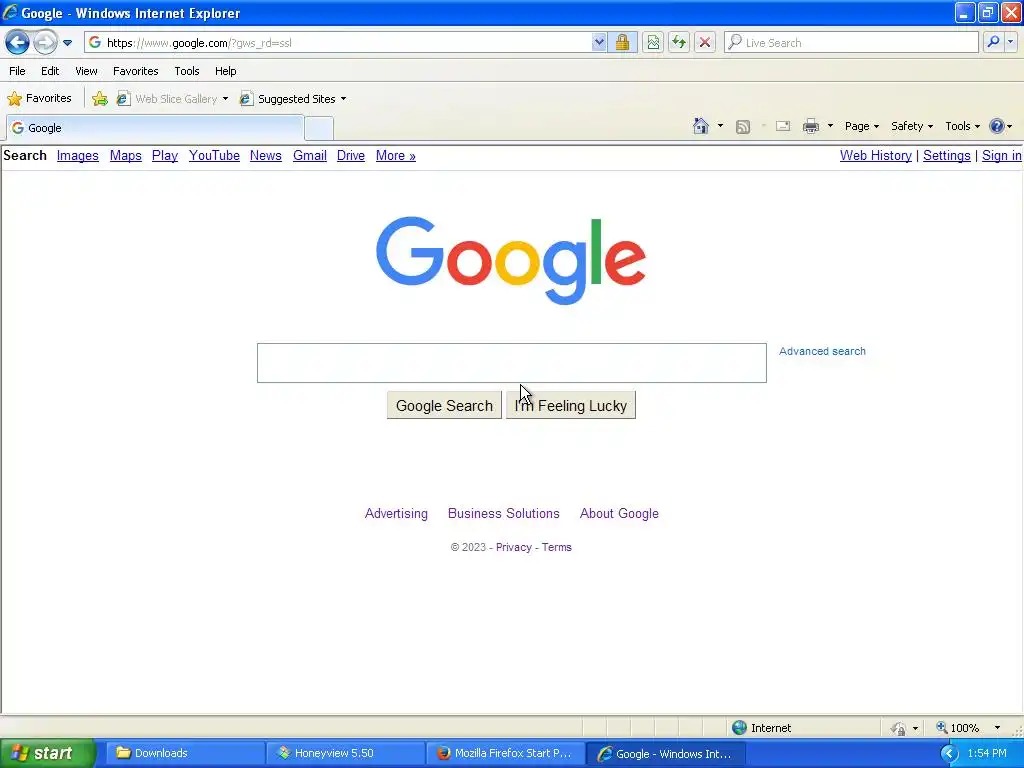Viewport: 1024px width, 768px height.
Task: Open the command bar Tools menu
Action: [x=962, y=126]
